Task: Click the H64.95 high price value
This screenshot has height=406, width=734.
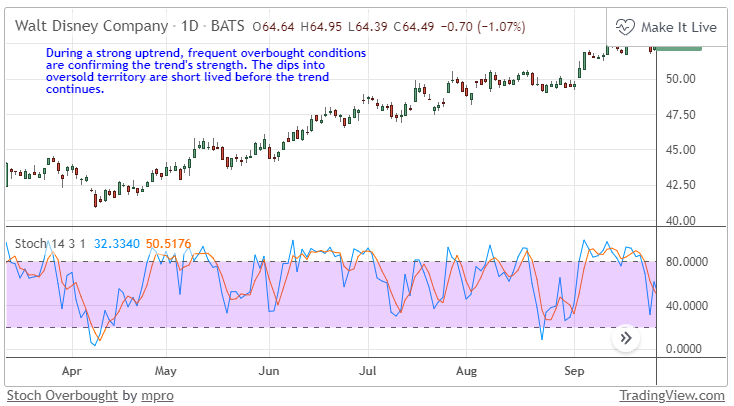Action: (x=321, y=27)
